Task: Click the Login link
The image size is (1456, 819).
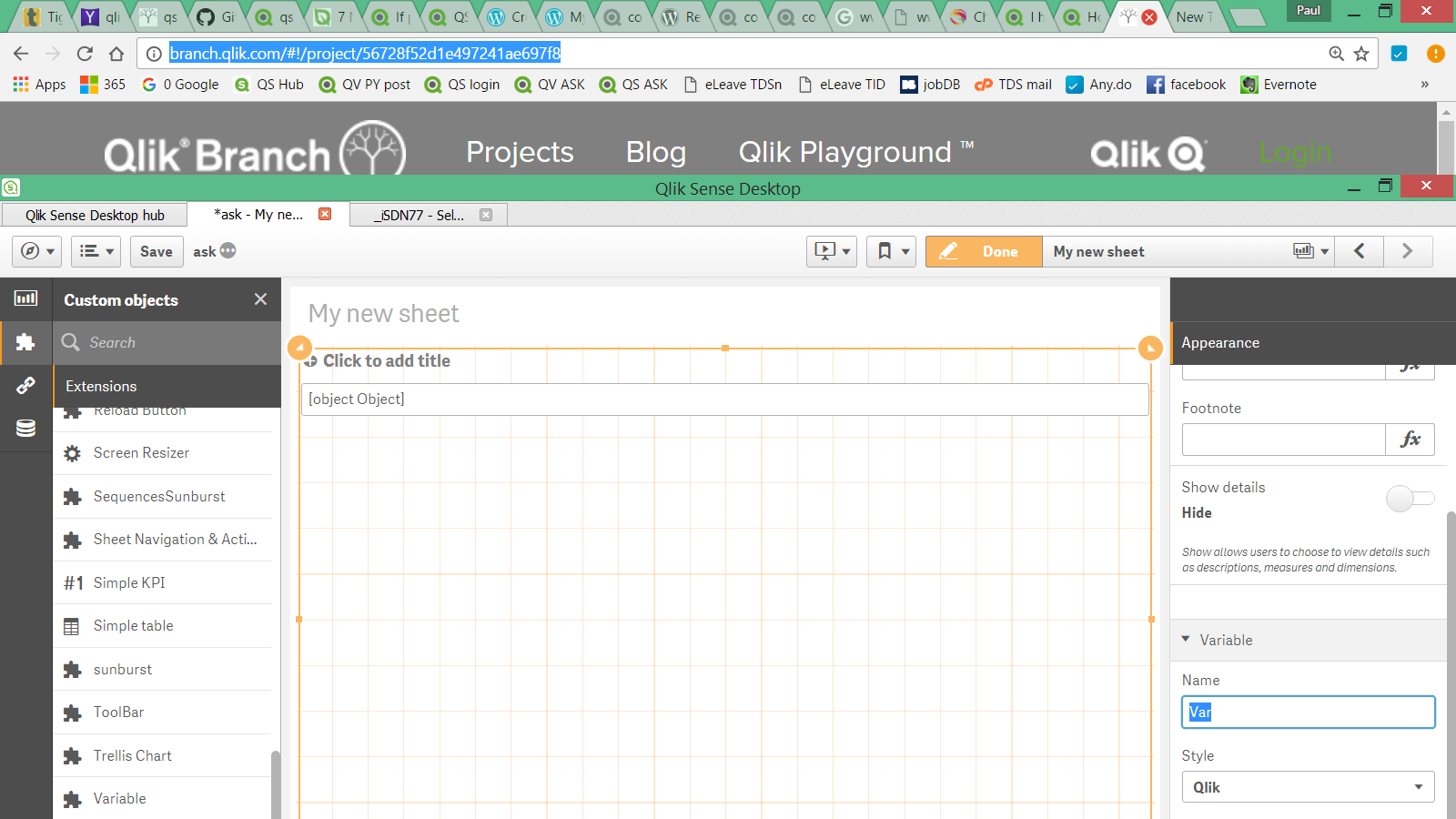Action: (x=1295, y=152)
